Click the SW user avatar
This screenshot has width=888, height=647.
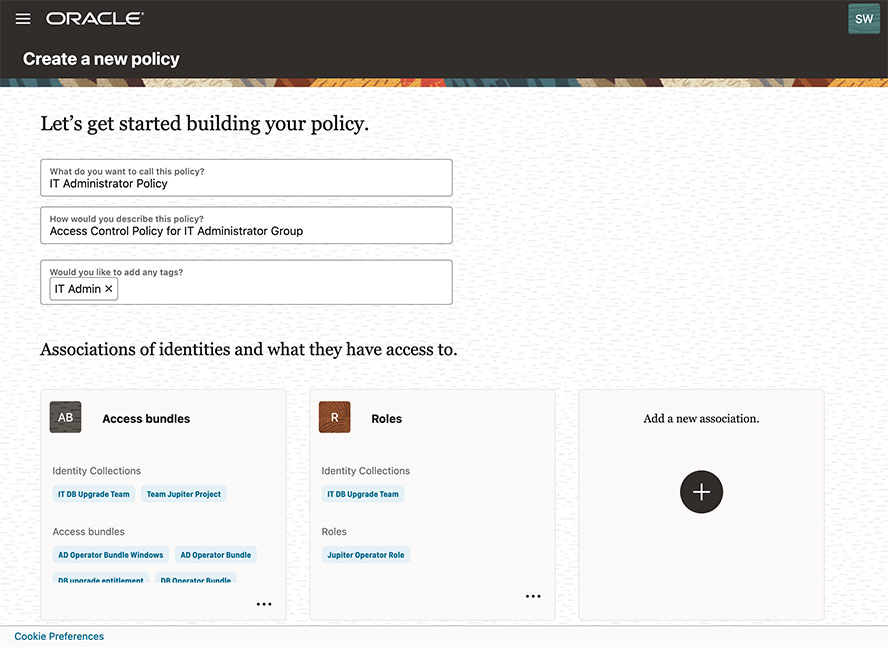864,19
